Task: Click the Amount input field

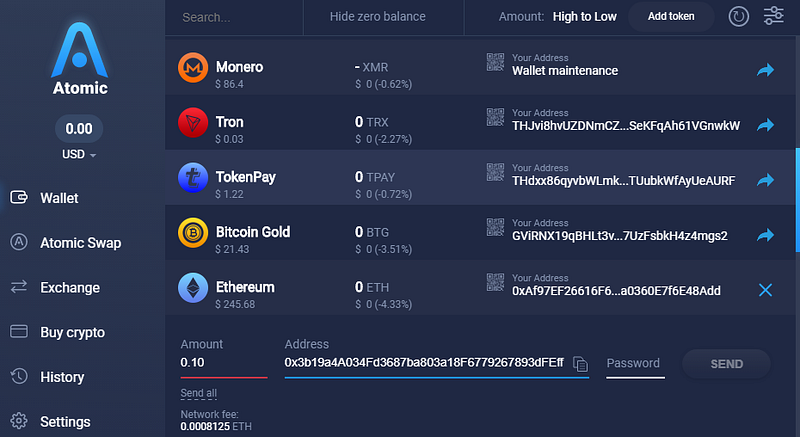Action: pyautogui.click(x=223, y=363)
